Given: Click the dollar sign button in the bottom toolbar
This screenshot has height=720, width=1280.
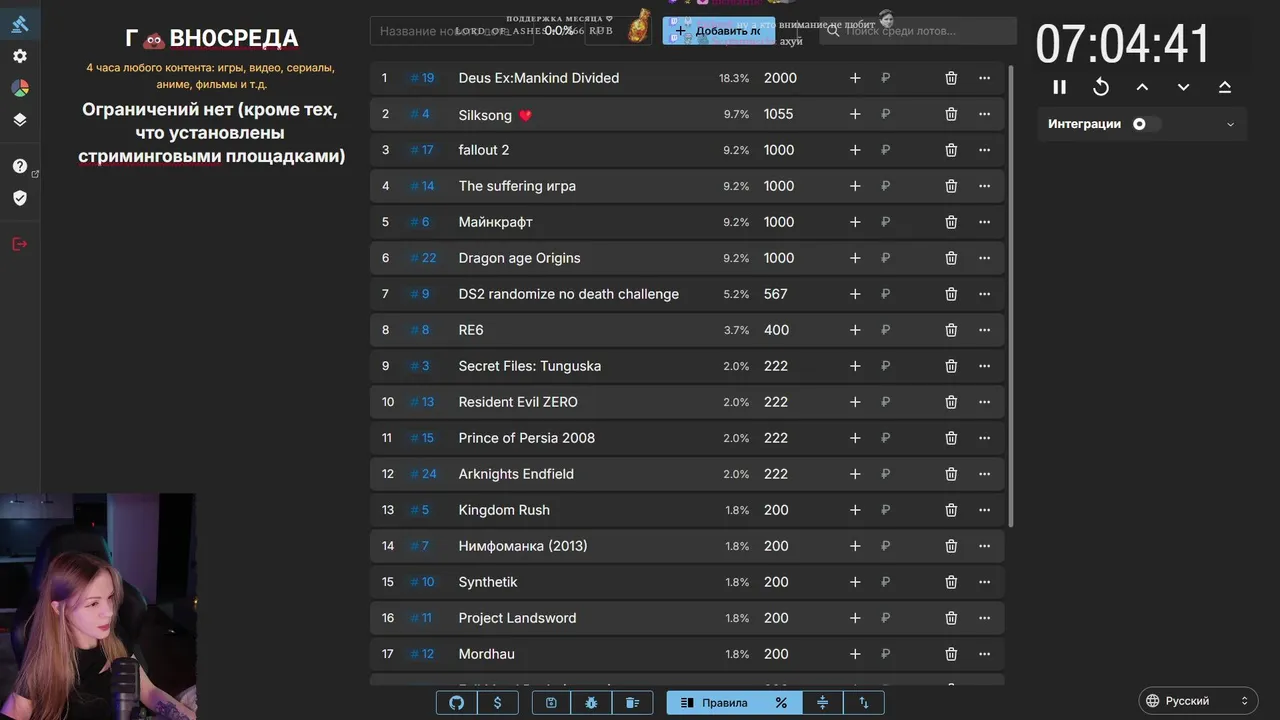Looking at the screenshot, I should (498, 703).
